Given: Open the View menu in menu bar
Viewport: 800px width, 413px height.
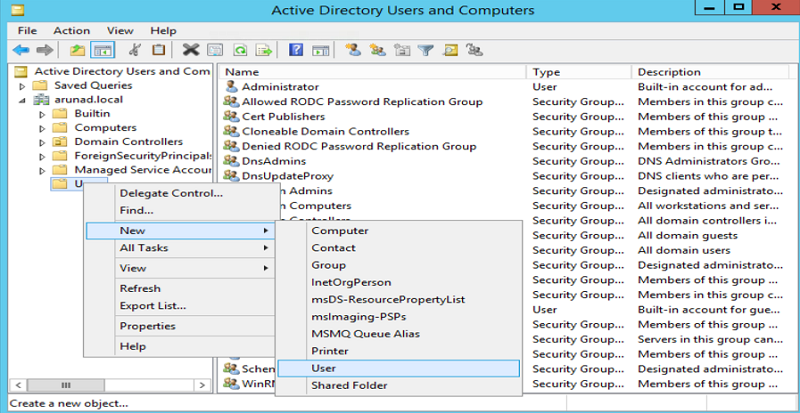Looking at the screenshot, I should (x=120, y=31).
